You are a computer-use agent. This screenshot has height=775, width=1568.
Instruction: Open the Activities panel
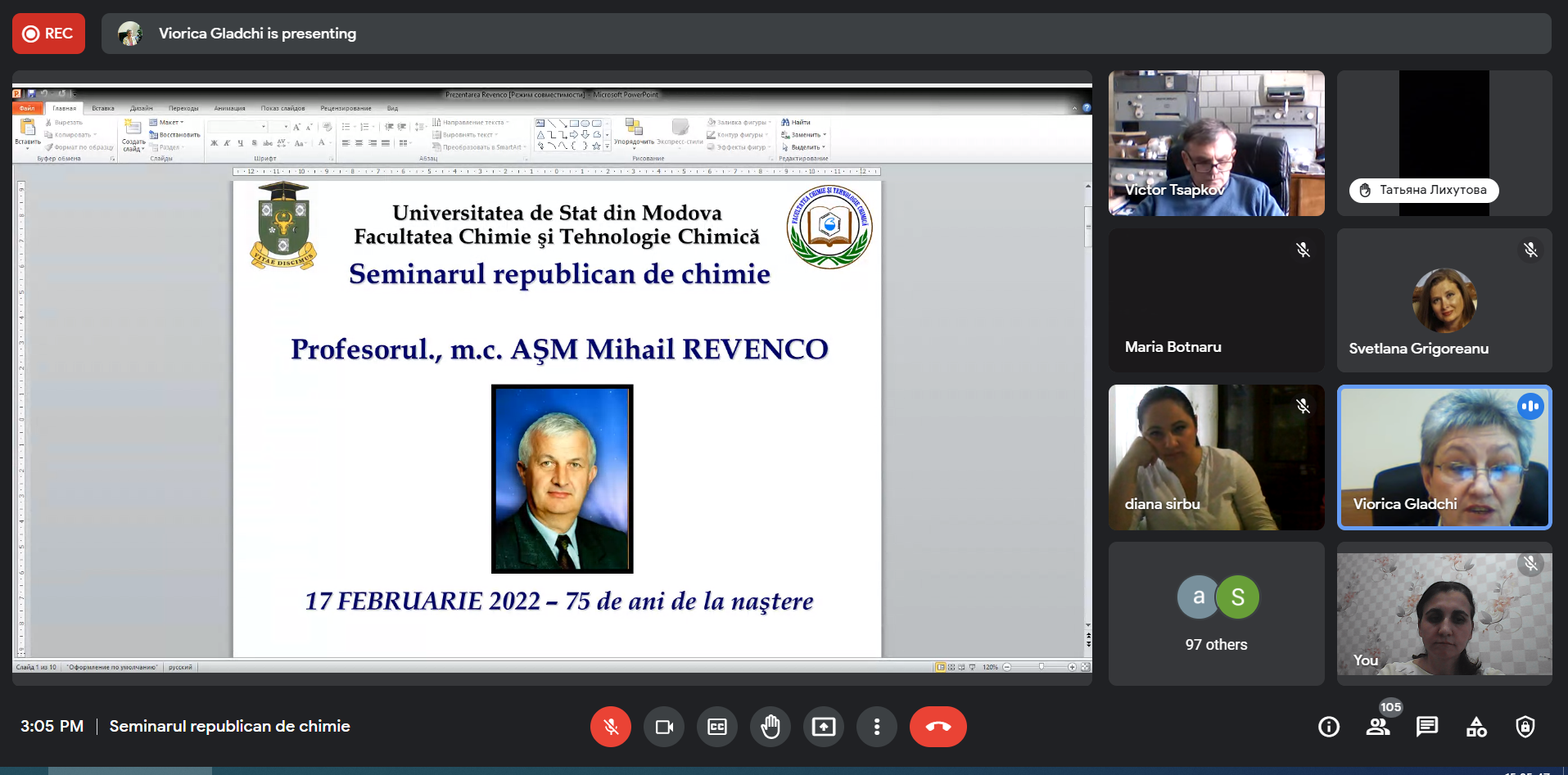point(1476,727)
